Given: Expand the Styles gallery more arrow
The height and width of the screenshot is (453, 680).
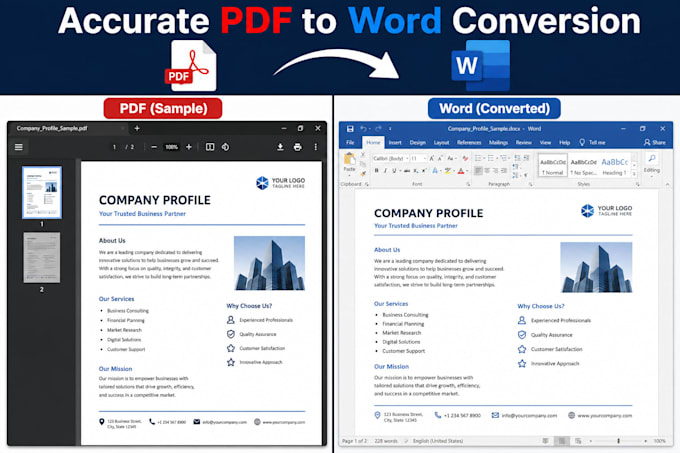Looking at the screenshot, I should pos(634,174).
